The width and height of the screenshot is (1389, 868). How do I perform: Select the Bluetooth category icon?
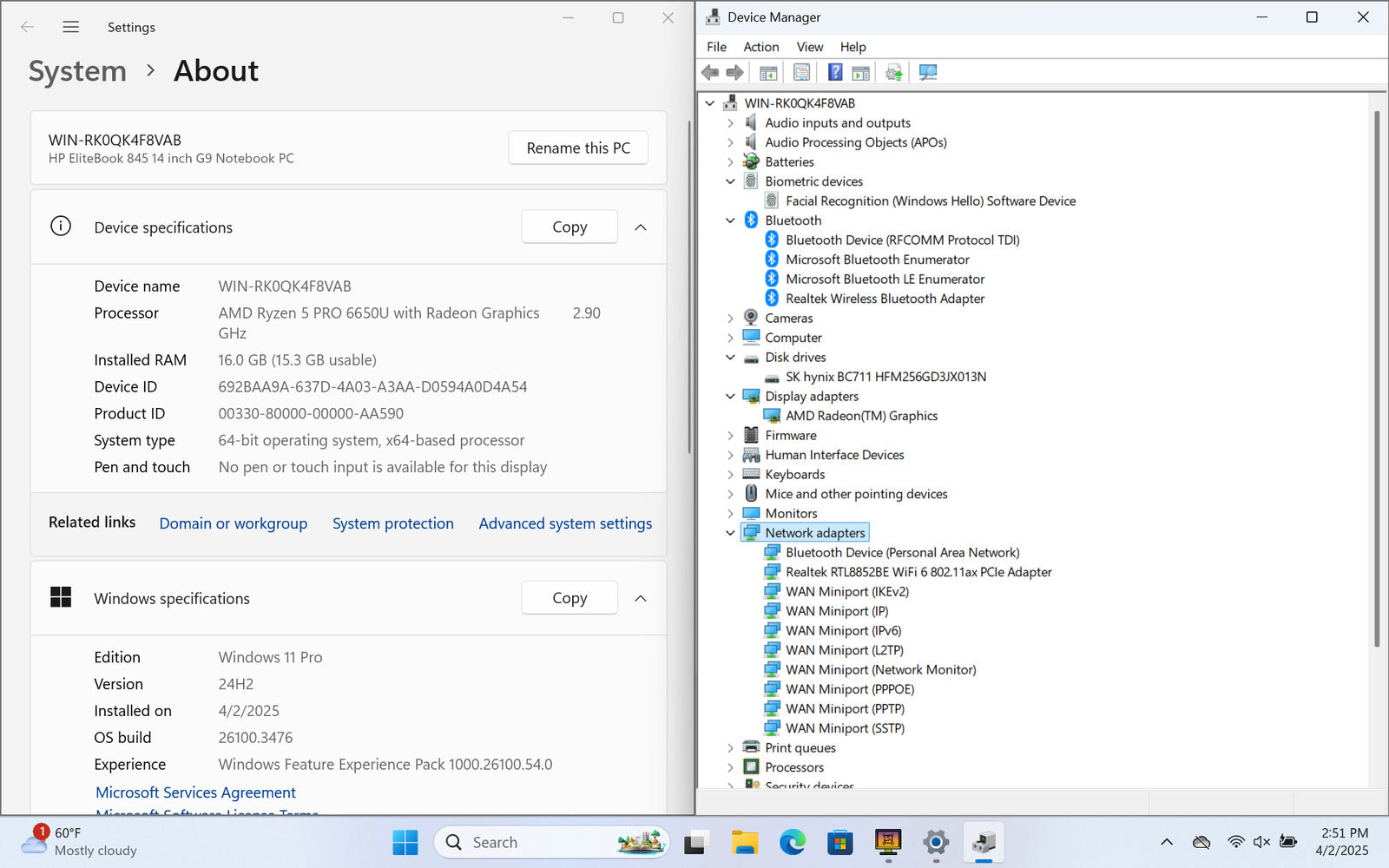[x=751, y=220]
